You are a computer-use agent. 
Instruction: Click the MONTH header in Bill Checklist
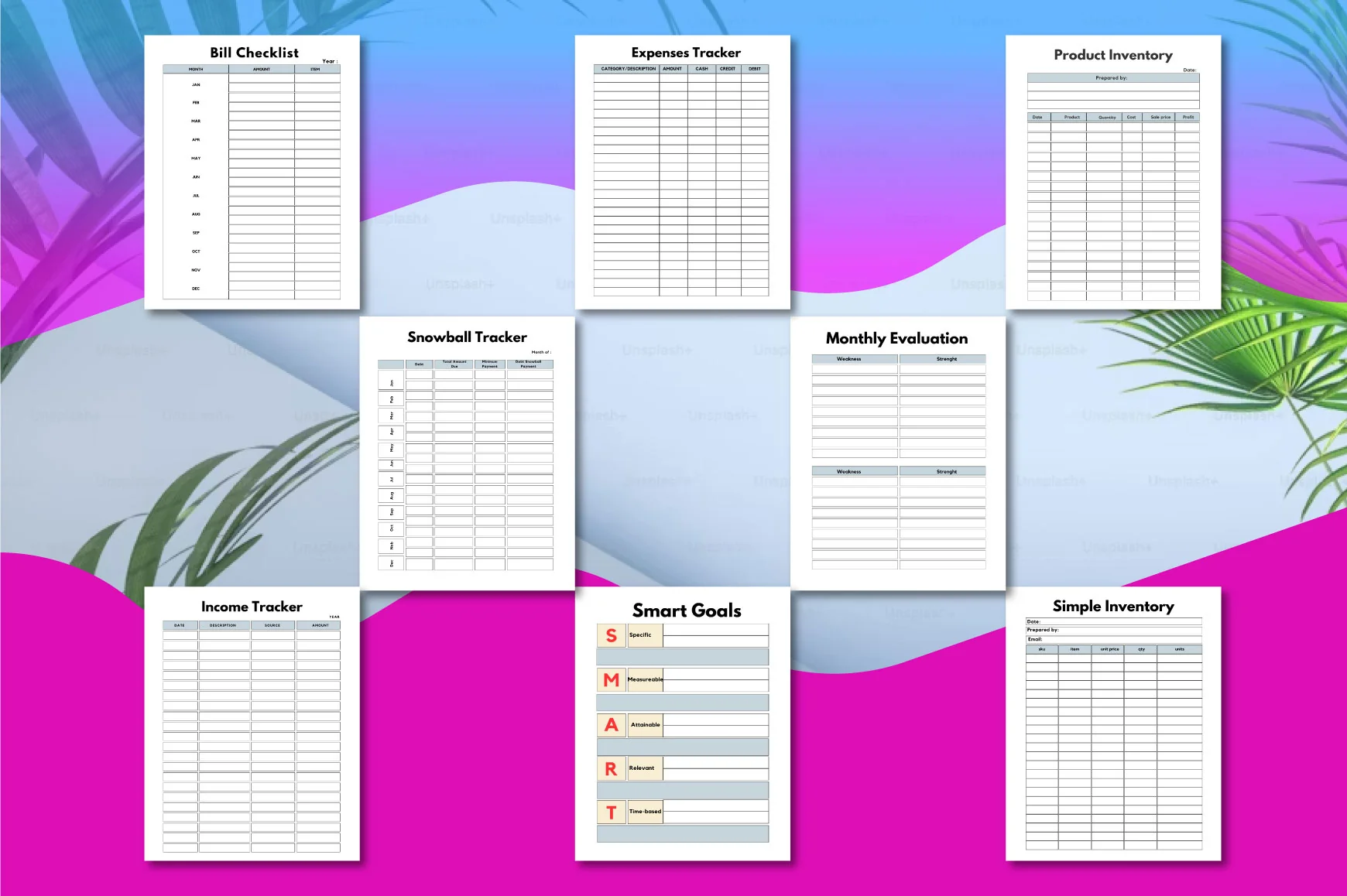point(196,69)
